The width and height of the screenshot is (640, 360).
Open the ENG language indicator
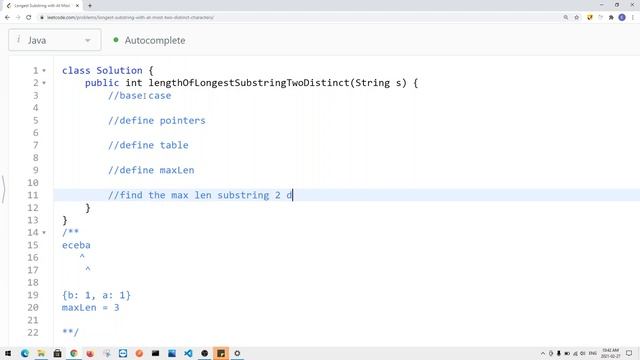593,353
